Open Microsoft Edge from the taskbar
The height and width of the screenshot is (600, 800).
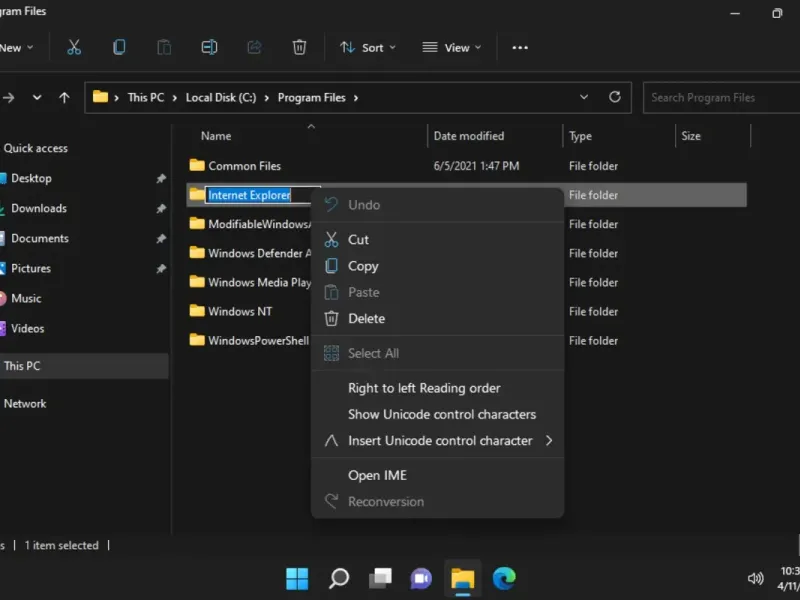(x=504, y=579)
